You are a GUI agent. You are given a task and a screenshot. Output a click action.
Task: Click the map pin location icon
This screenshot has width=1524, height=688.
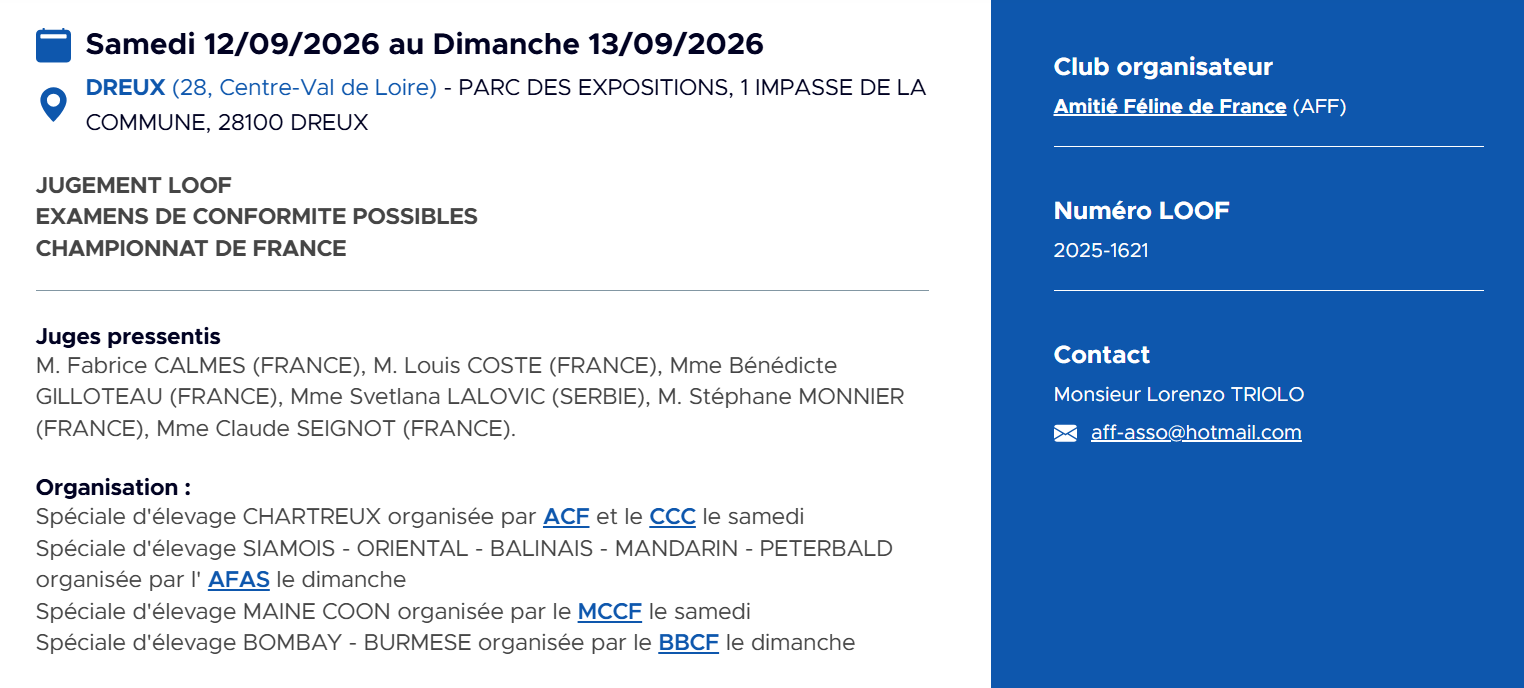53,105
